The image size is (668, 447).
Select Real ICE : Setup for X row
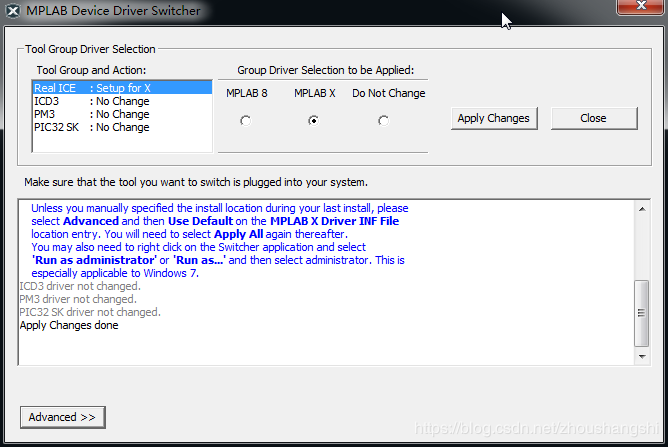(122, 88)
